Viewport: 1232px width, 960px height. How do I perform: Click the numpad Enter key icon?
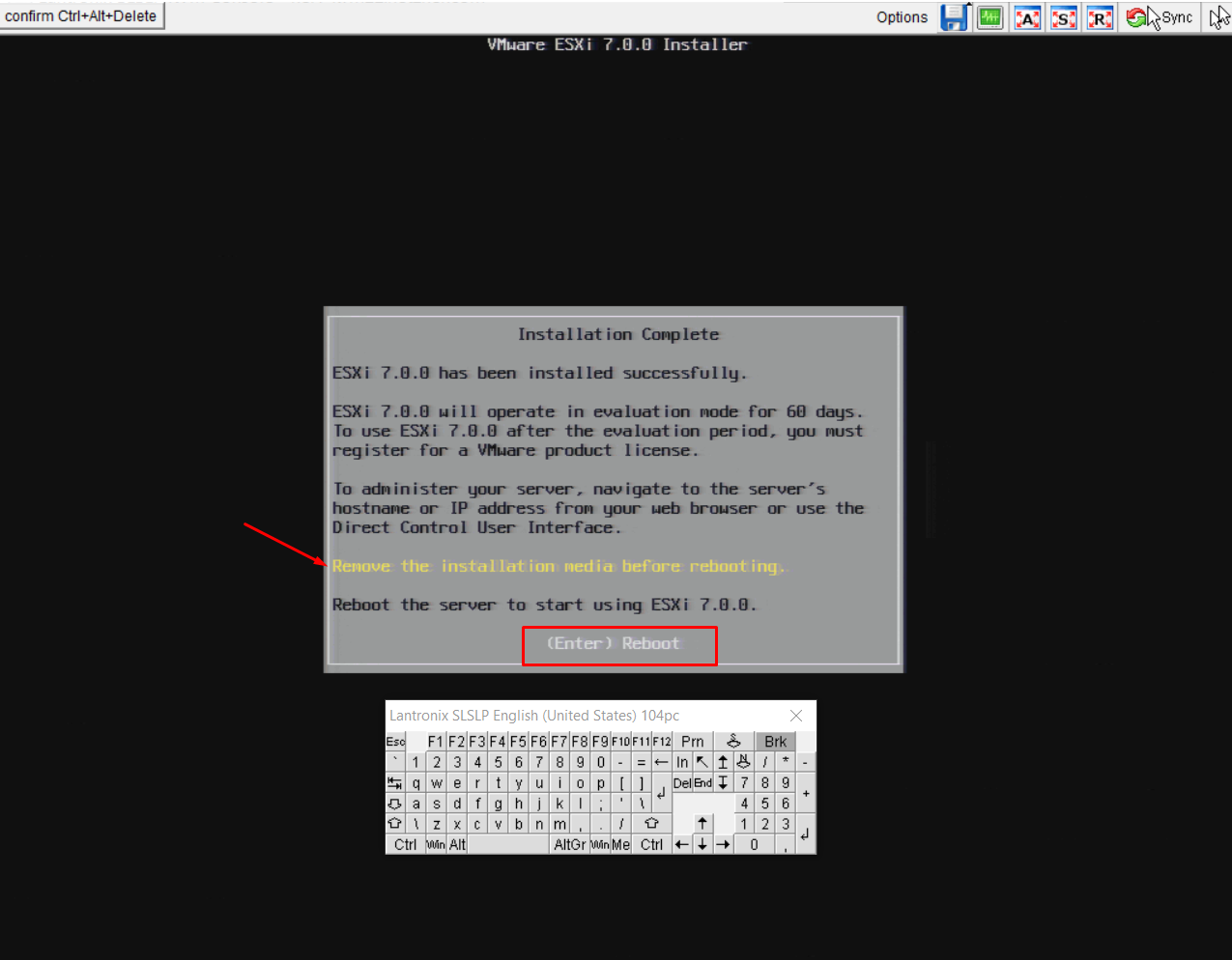[805, 833]
